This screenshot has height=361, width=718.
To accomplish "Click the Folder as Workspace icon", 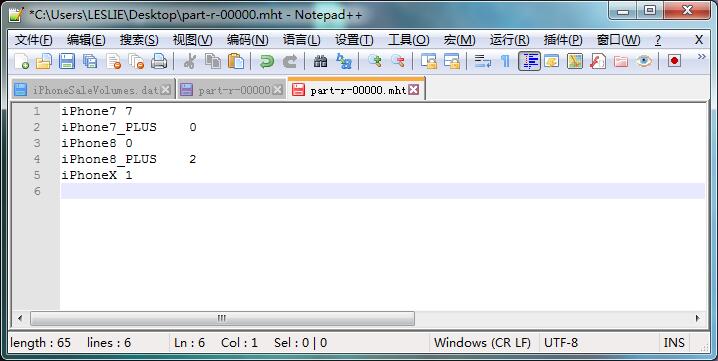I will click(621, 61).
